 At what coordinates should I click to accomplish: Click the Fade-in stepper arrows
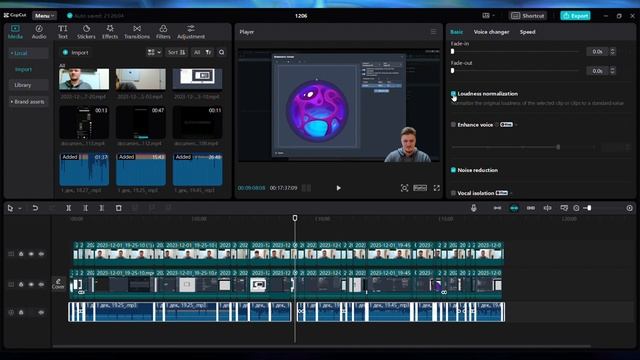click(x=613, y=51)
